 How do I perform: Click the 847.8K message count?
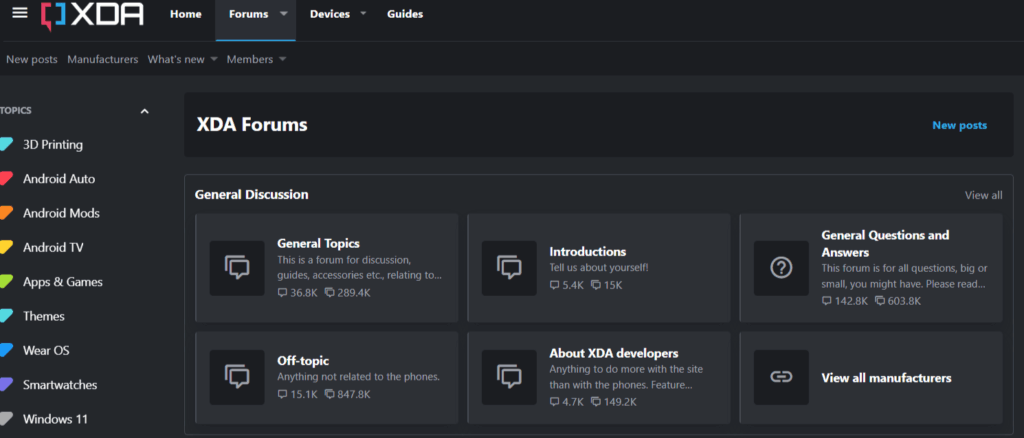click(x=354, y=394)
